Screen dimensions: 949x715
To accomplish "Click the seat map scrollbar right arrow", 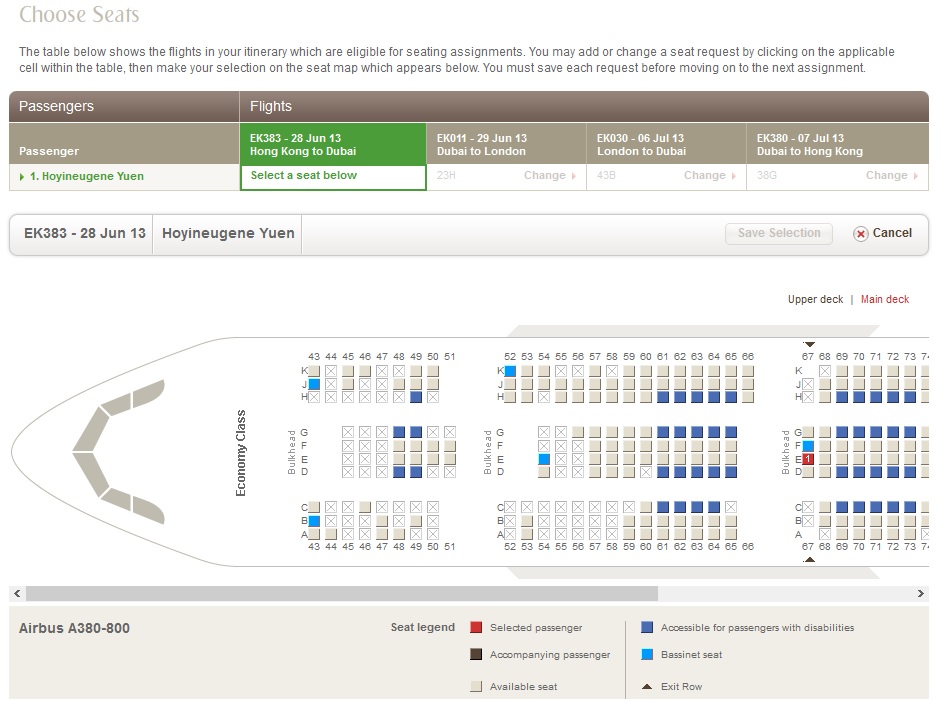I will tap(921, 594).
